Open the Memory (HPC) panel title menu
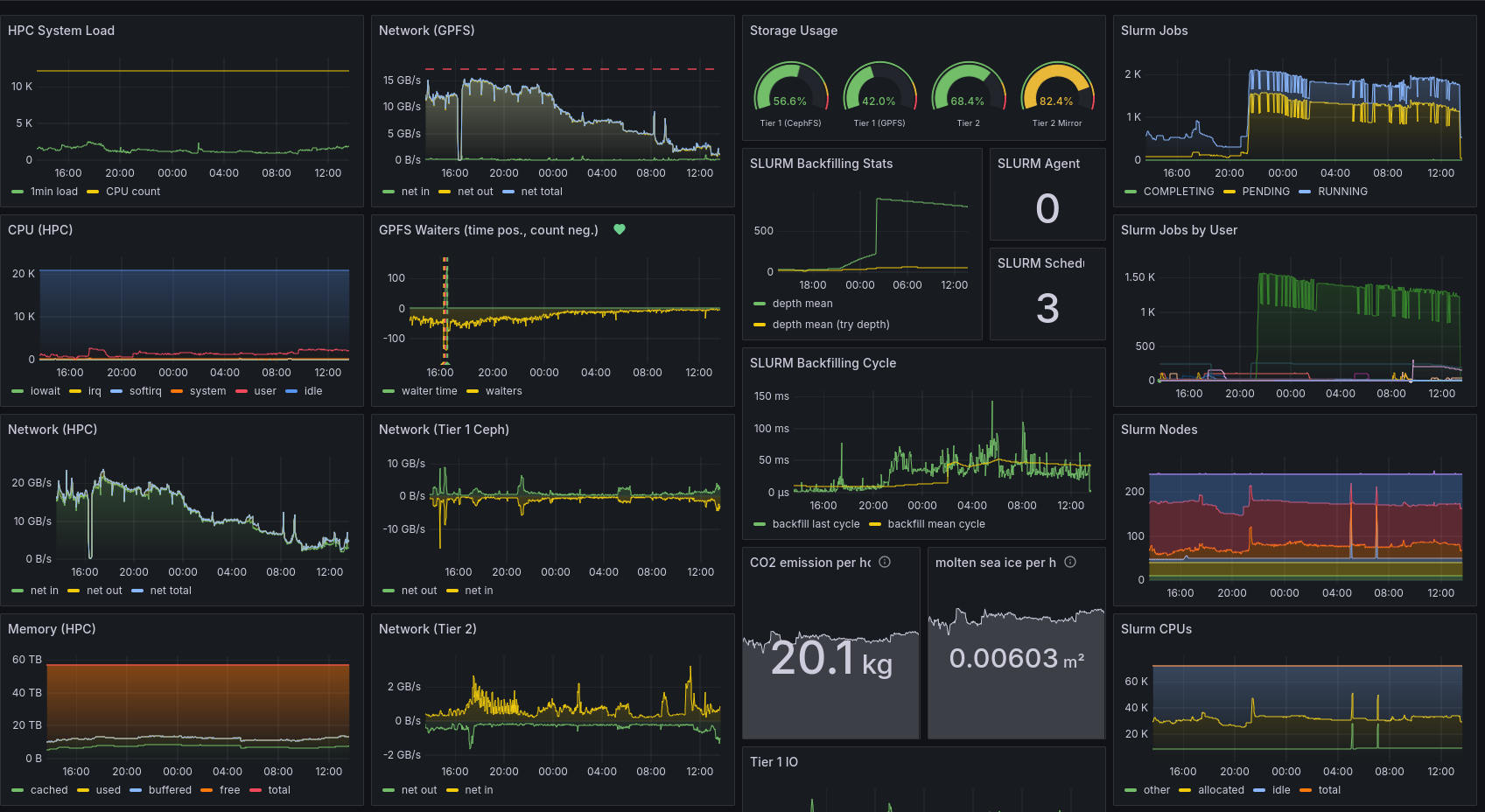The width and height of the screenshot is (1485, 812). tap(52, 629)
